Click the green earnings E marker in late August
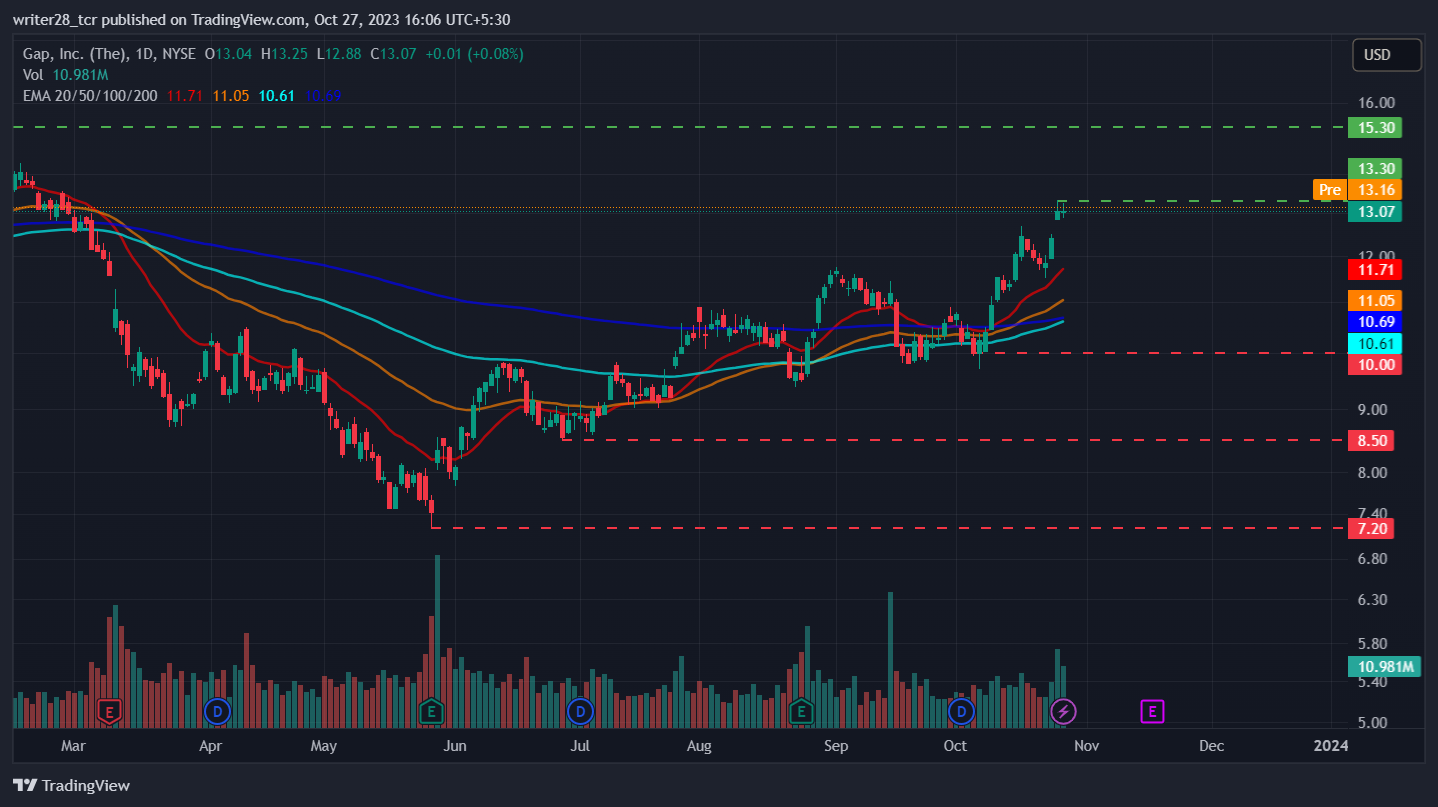Image resolution: width=1438 pixels, height=807 pixels. point(800,712)
